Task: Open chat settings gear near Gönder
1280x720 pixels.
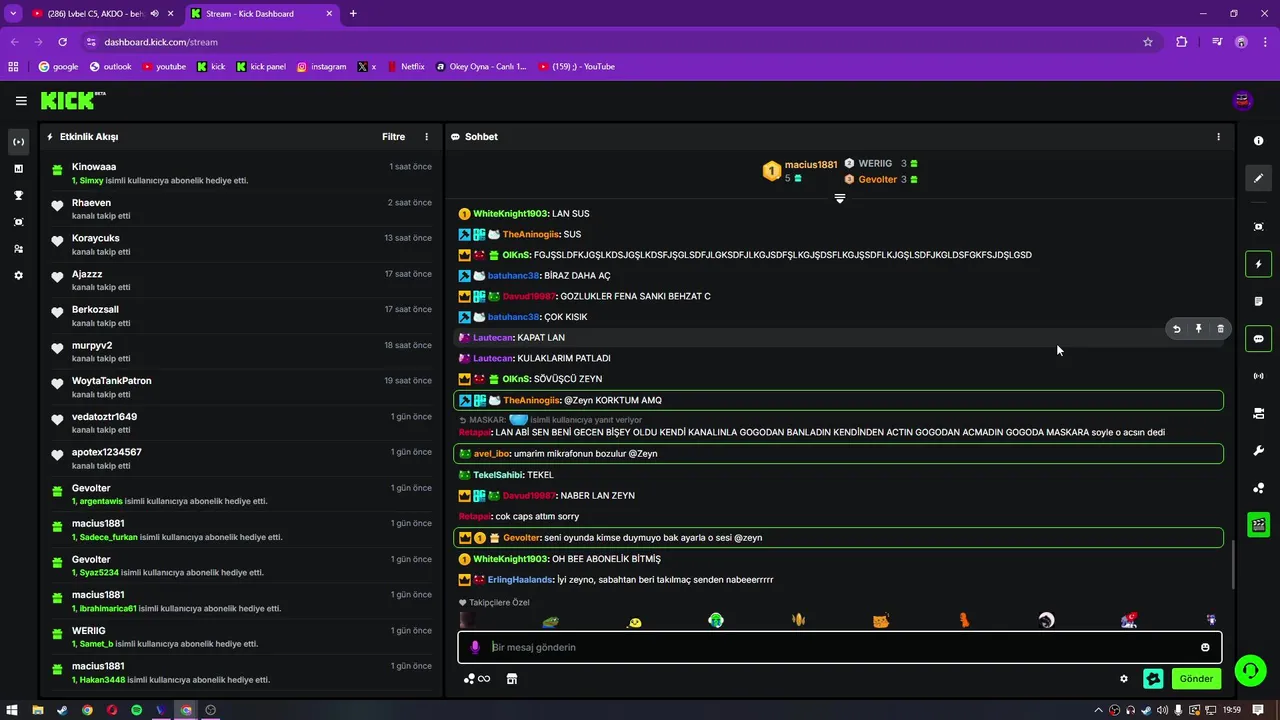Action: 1124,679
